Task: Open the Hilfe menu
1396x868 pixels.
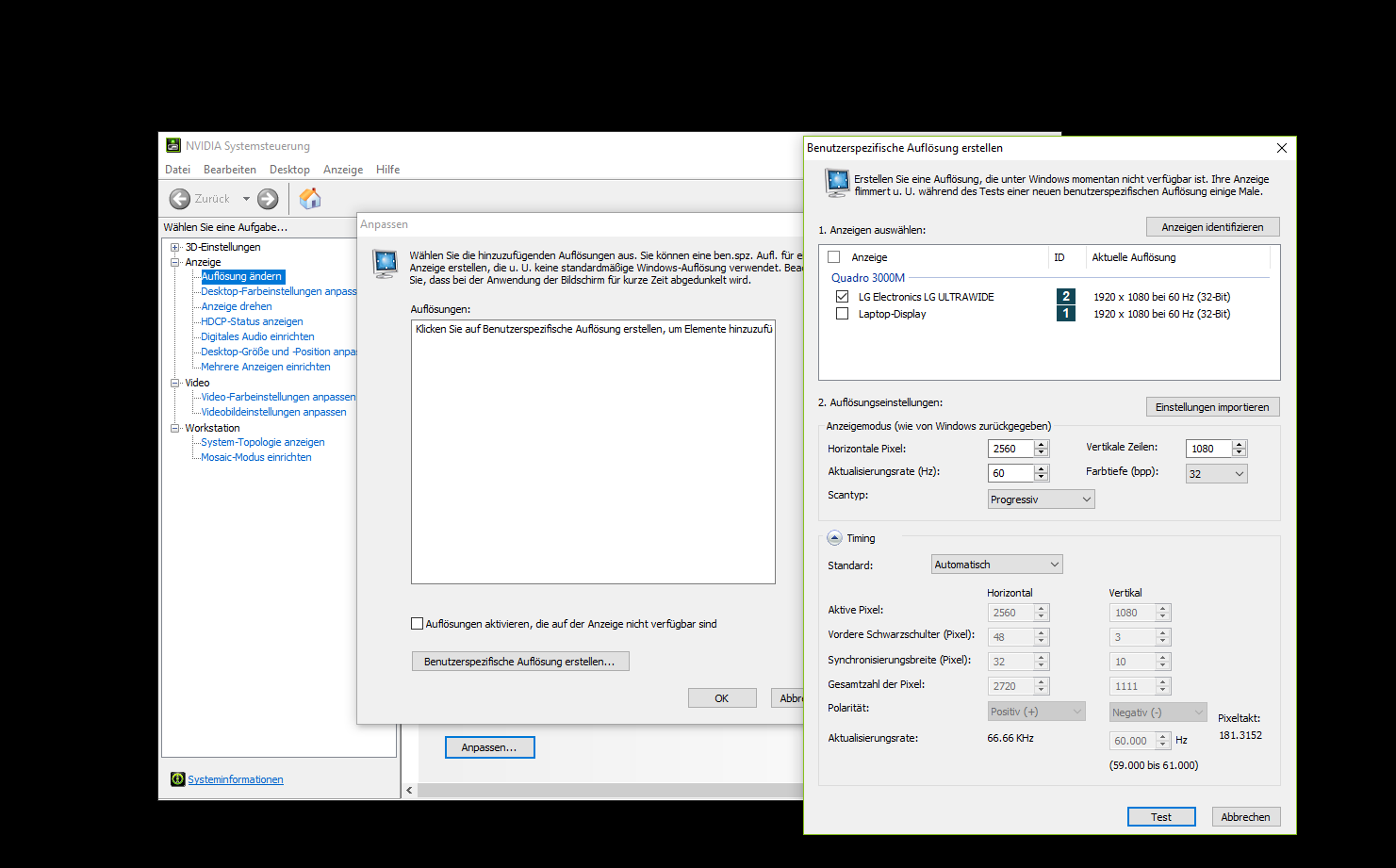Action: coord(387,170)
